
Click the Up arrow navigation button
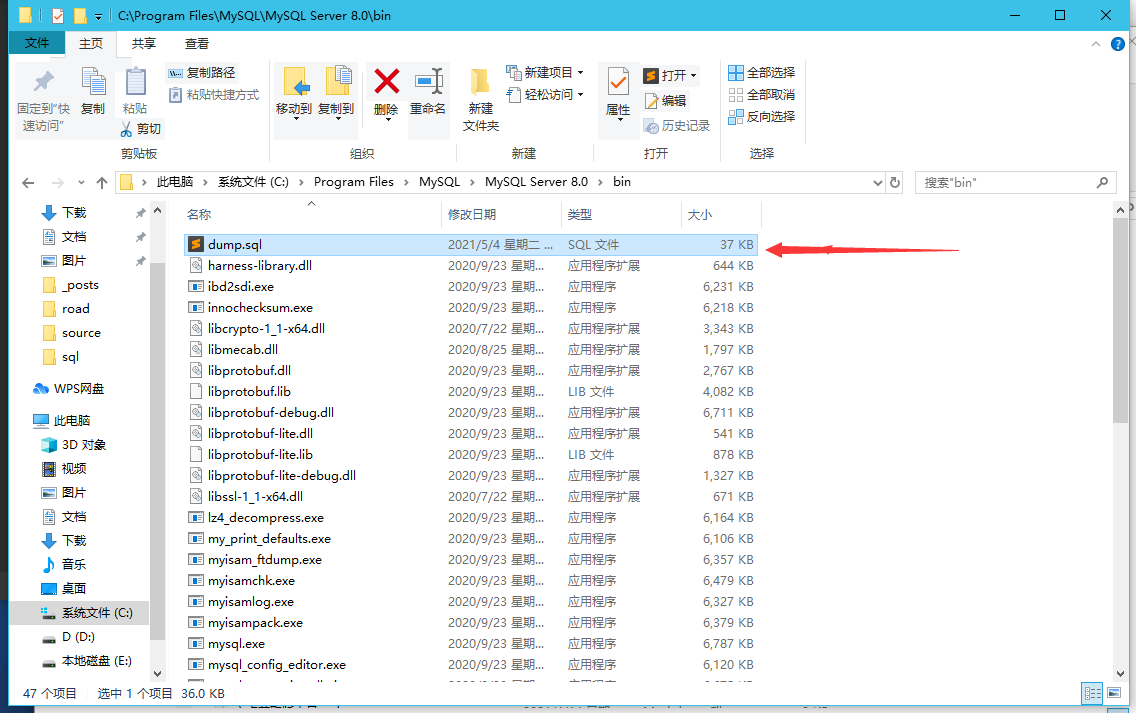point(102,183)
